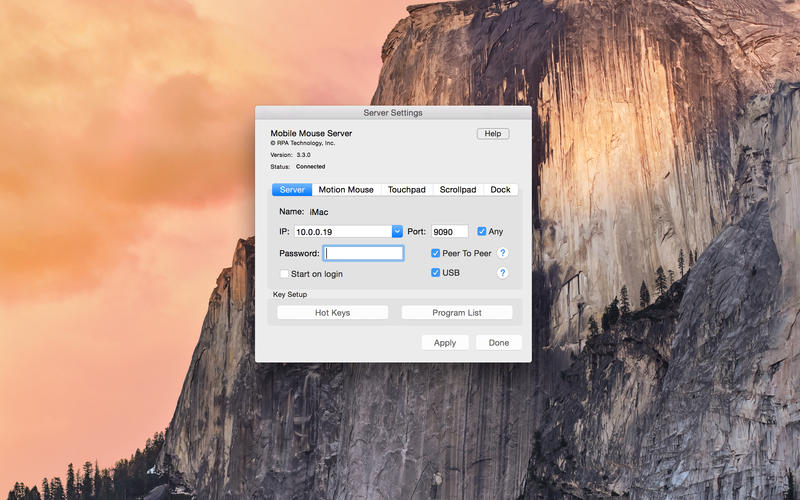Screen dimensions: 800x500
Task: Enable the Start on login checkbox
Action: pyautogui.click(x=285, y=274)
